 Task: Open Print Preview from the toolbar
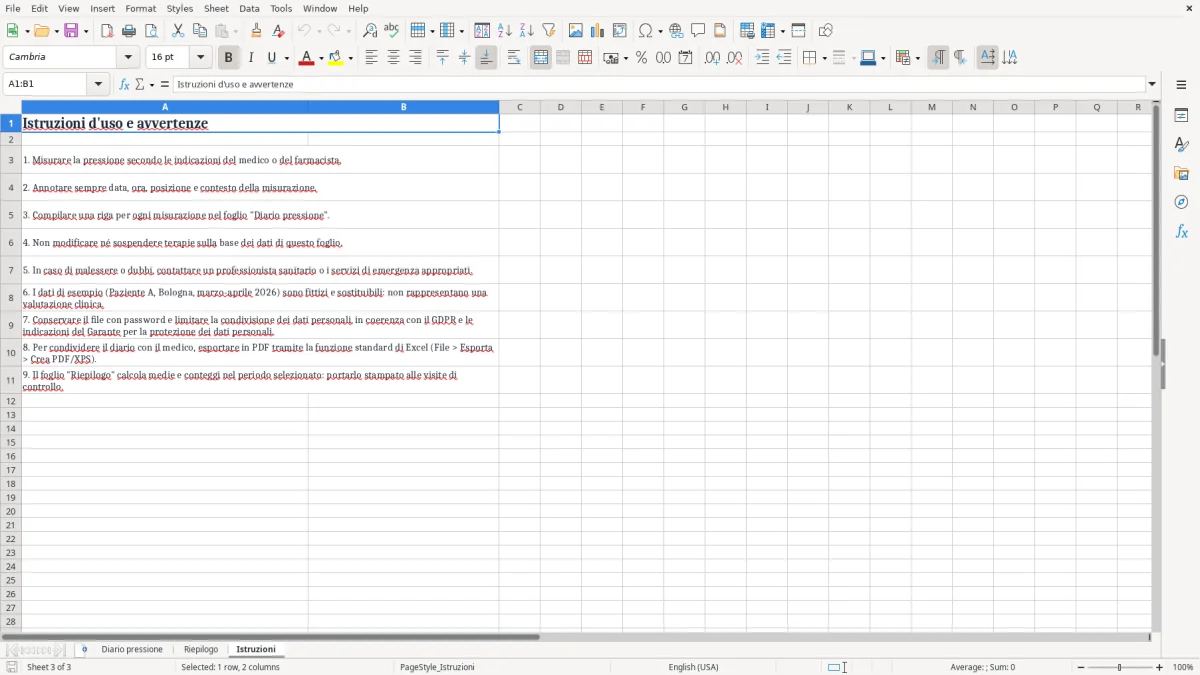(151, 31)
